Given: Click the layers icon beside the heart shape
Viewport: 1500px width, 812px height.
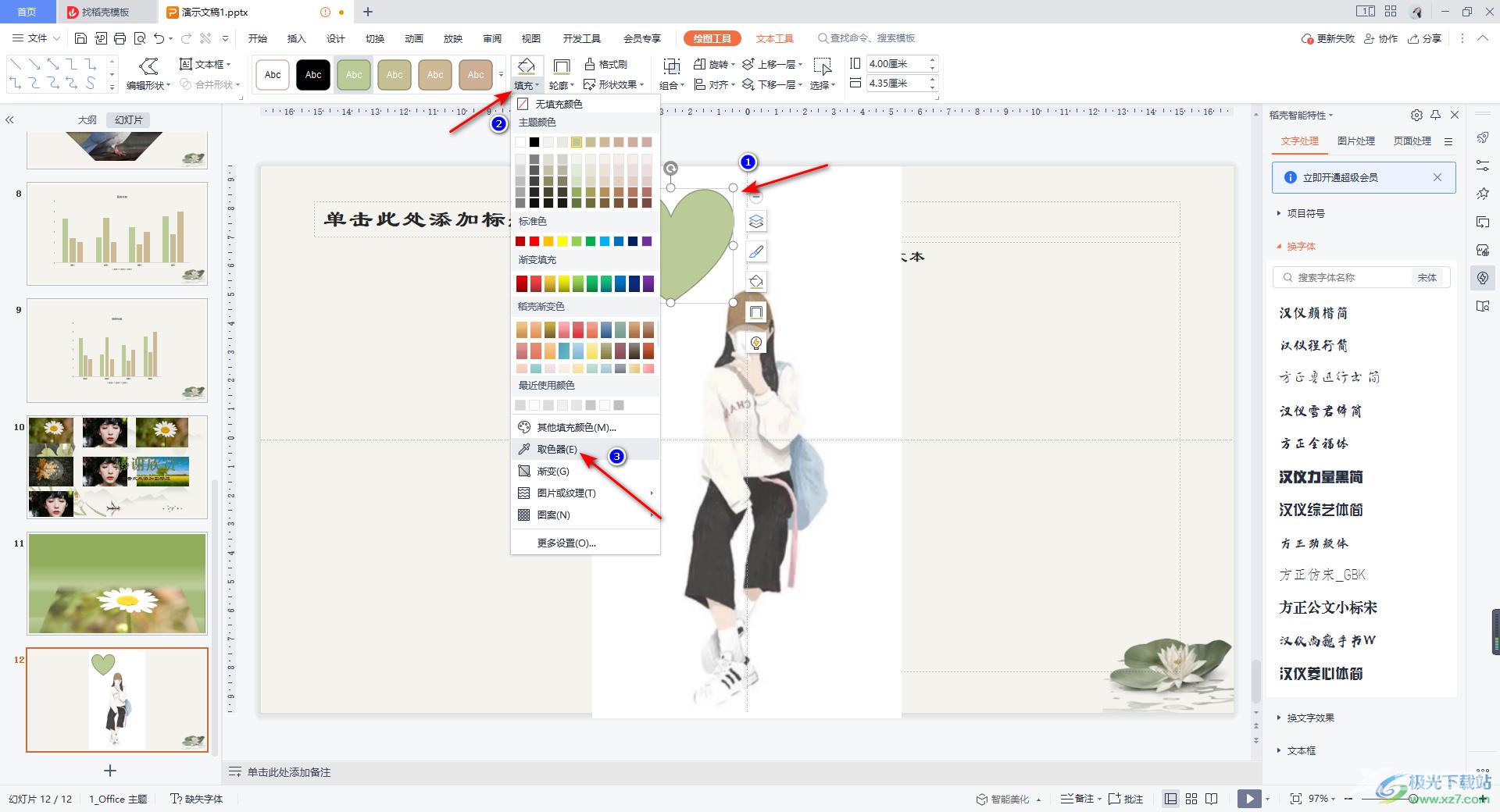Looking at the screenshot, I should click(755, 222).
